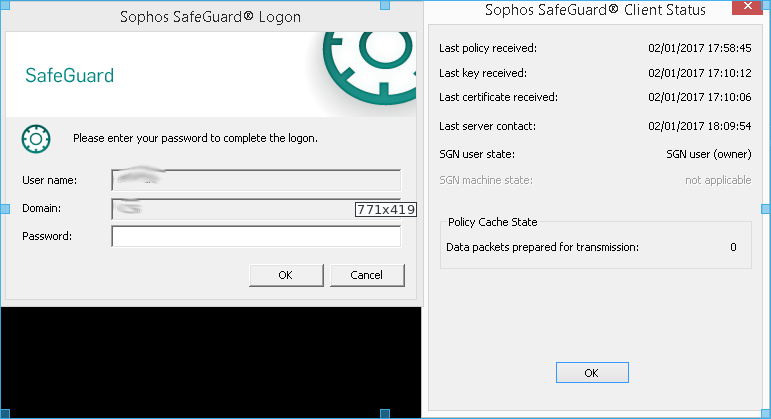Screen dimensions: 771x419
Task: Click the 'Domain:' label
Action: [41, 209]
